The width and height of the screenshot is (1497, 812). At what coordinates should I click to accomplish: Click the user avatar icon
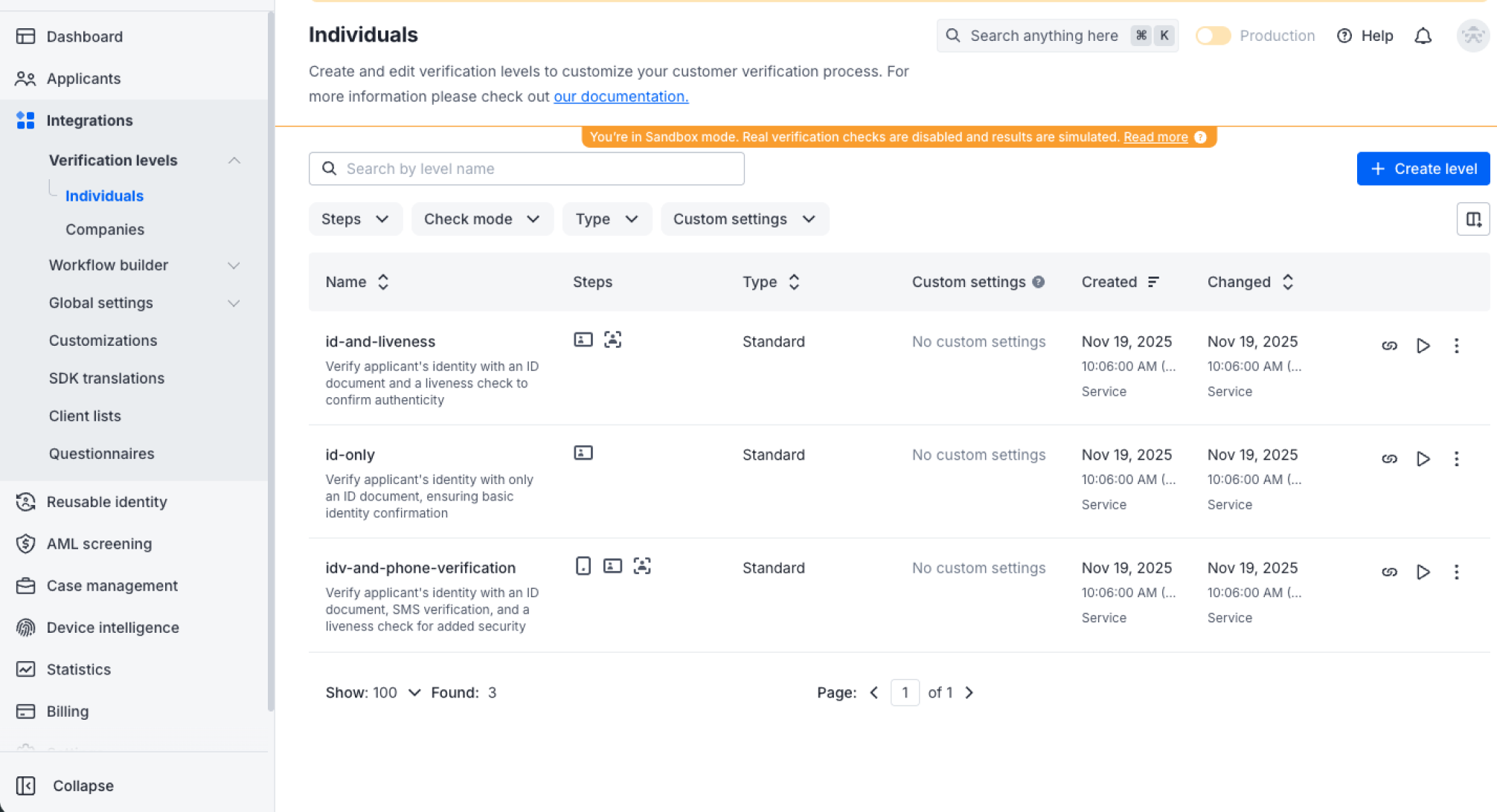coord(1472,36)
